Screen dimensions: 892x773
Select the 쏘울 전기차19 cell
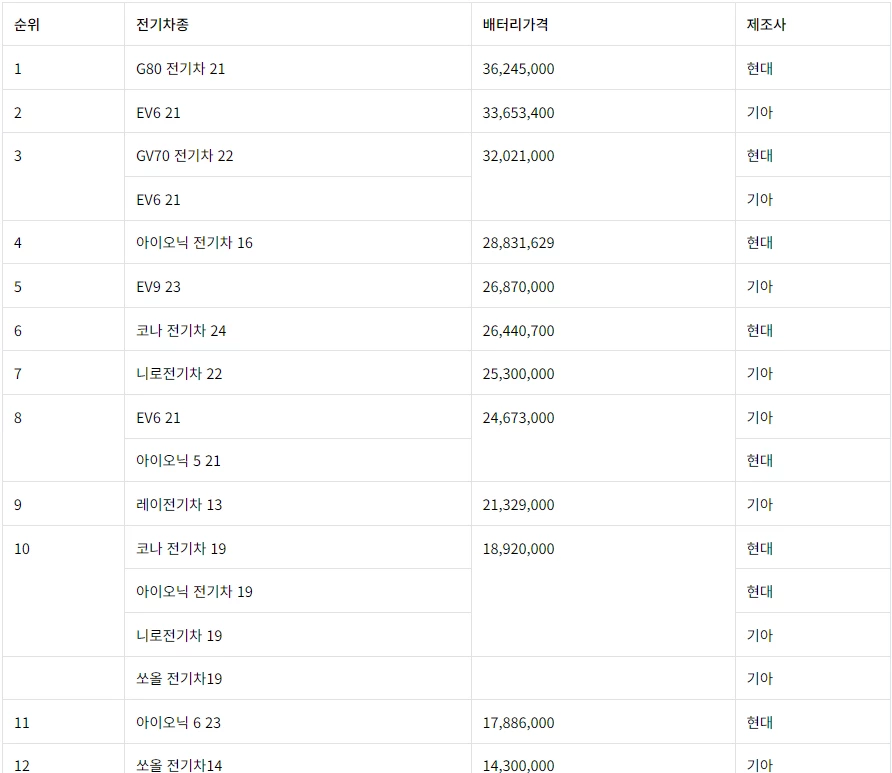[298, 678]
